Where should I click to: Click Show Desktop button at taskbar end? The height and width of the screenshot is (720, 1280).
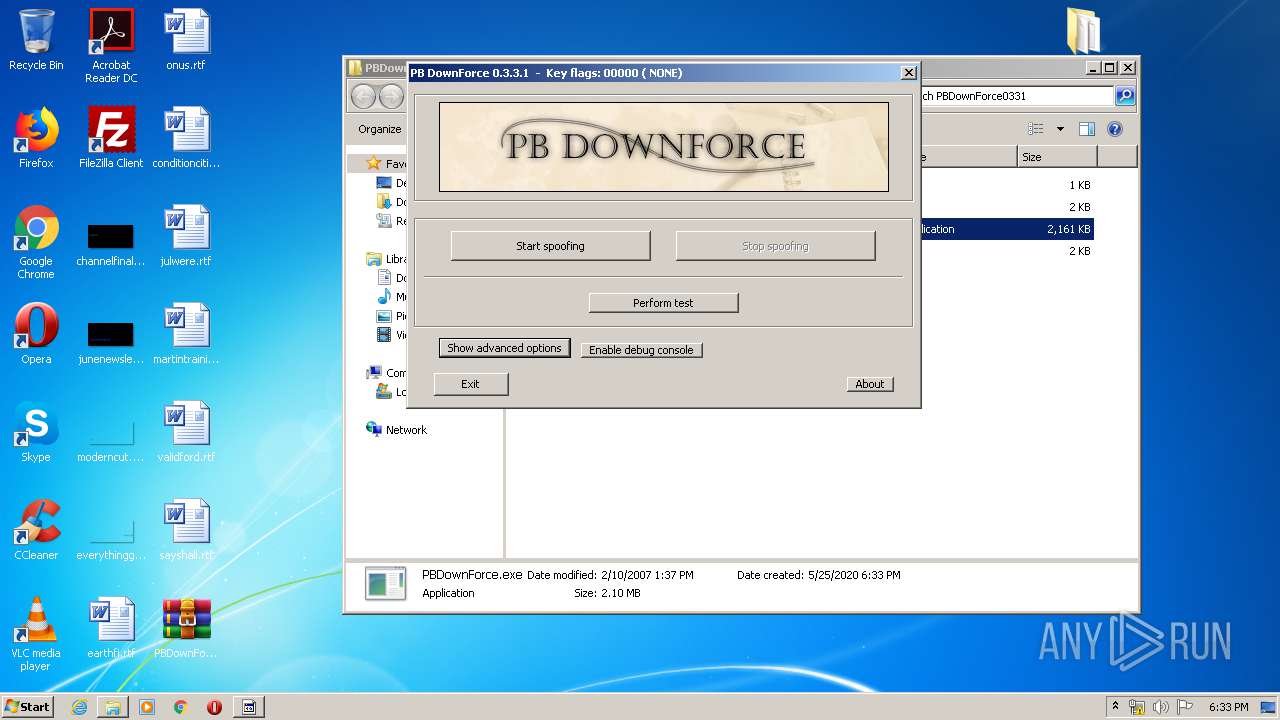(x=1270, y=707)
